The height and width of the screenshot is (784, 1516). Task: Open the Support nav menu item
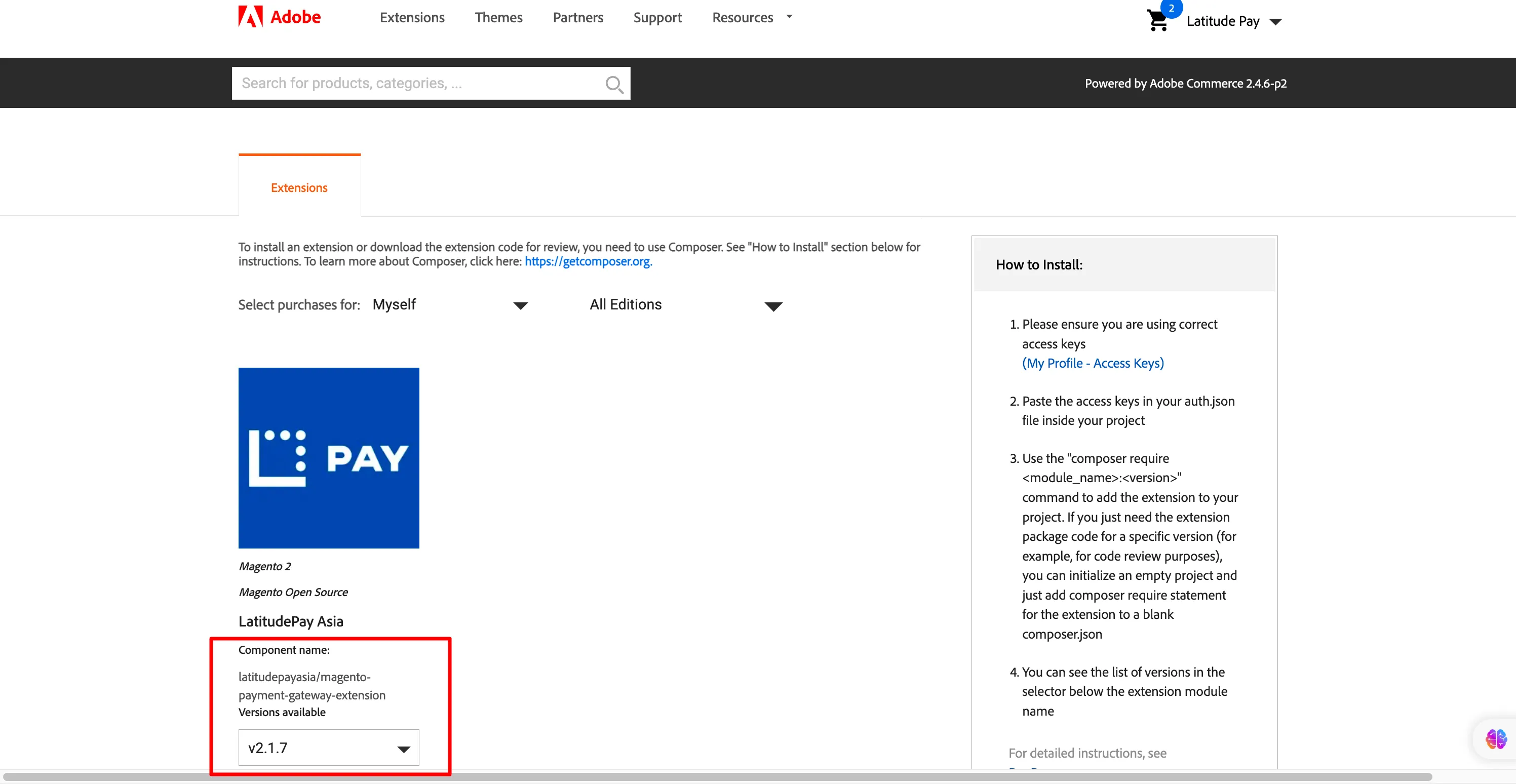[657, 17]
